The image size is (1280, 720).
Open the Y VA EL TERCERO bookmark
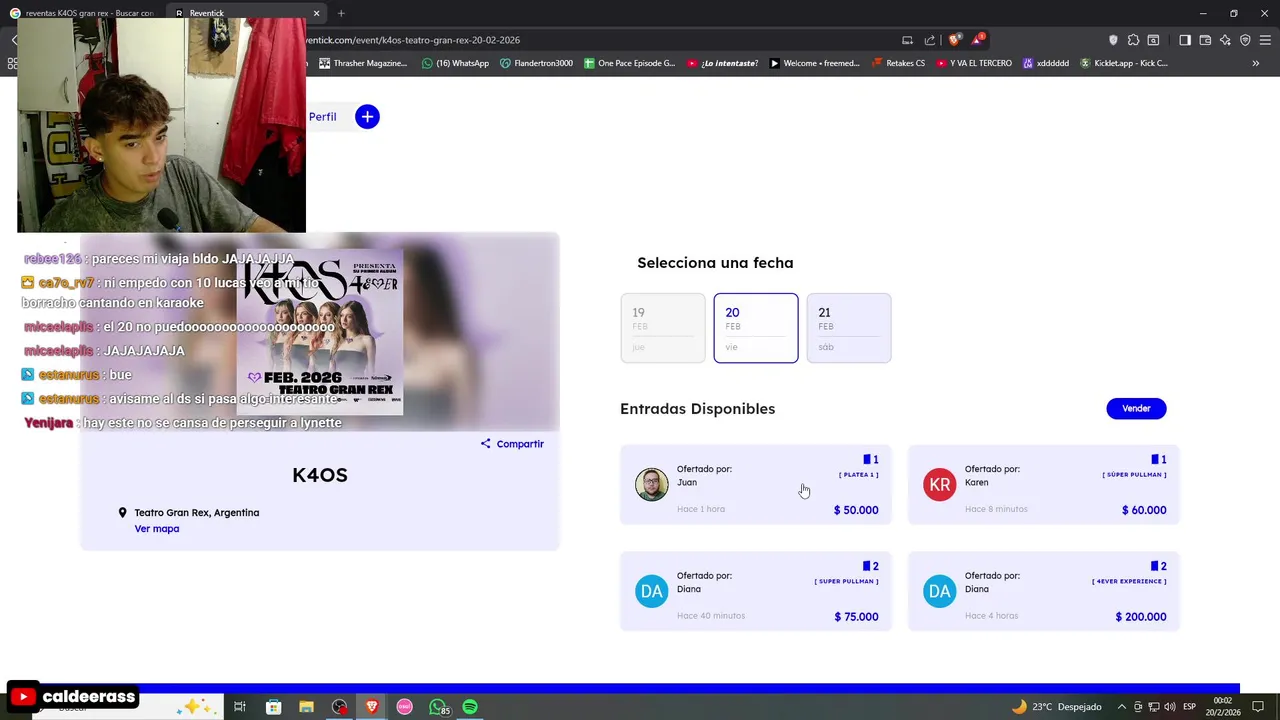(974, 63)
